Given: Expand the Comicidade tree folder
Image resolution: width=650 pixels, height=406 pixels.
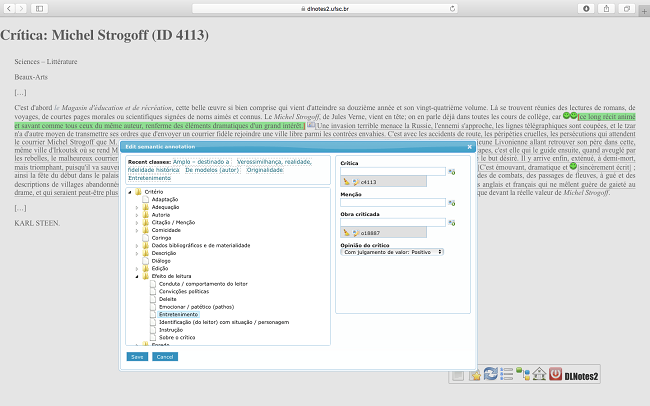Looking at the screenshot, I should tap(136, 228).
